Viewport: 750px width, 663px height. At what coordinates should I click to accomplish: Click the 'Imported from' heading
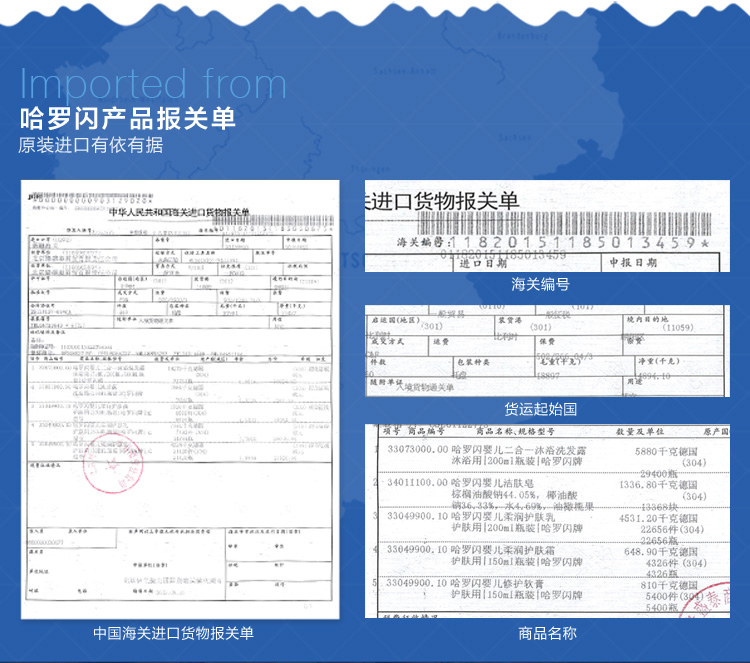coord(153,85)
